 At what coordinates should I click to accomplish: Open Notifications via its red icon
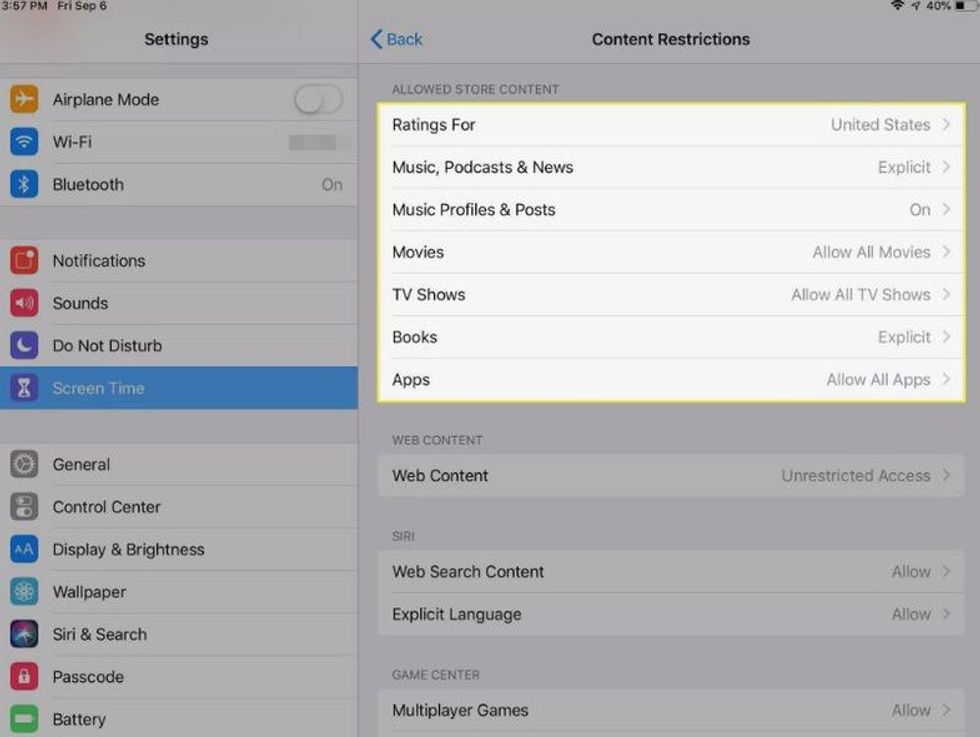tap(24, 261)
